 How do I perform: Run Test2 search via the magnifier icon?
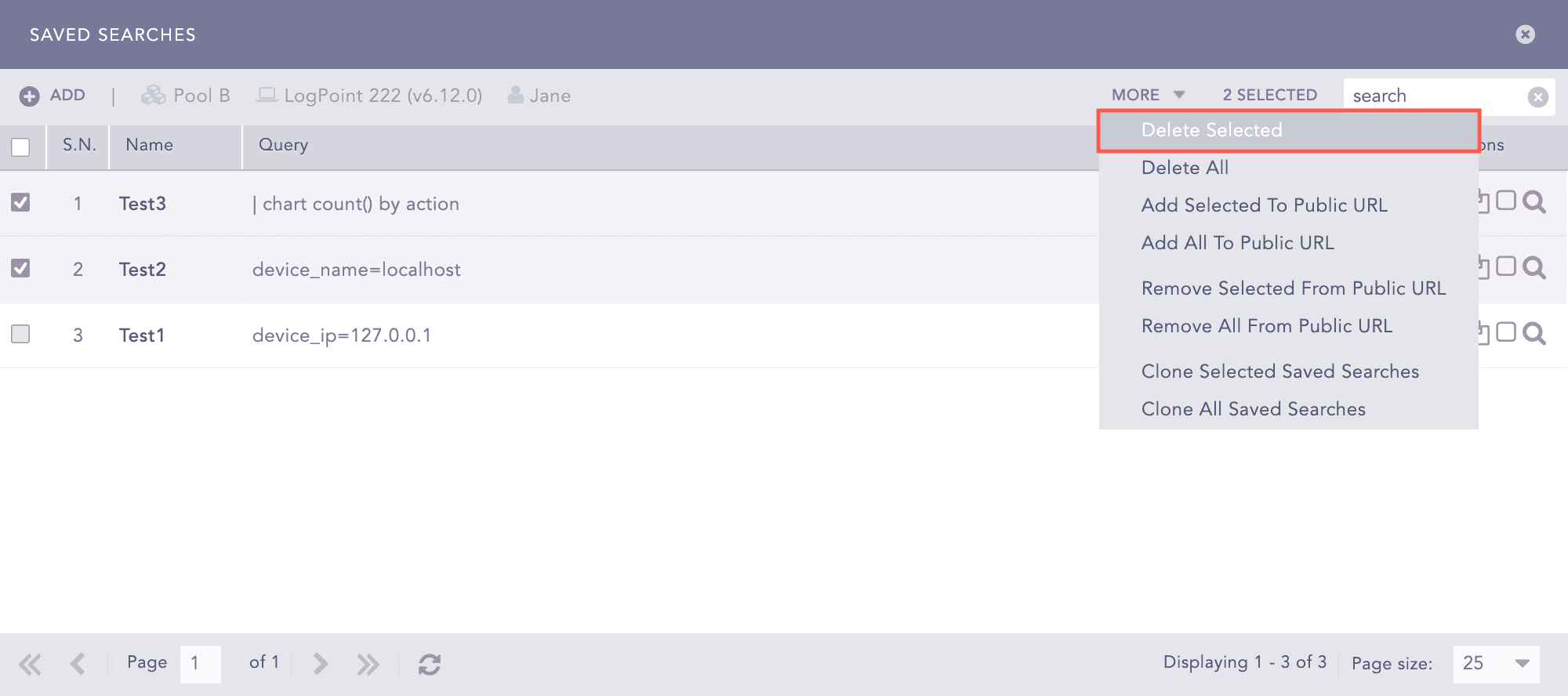click(x=1534, y=268)
